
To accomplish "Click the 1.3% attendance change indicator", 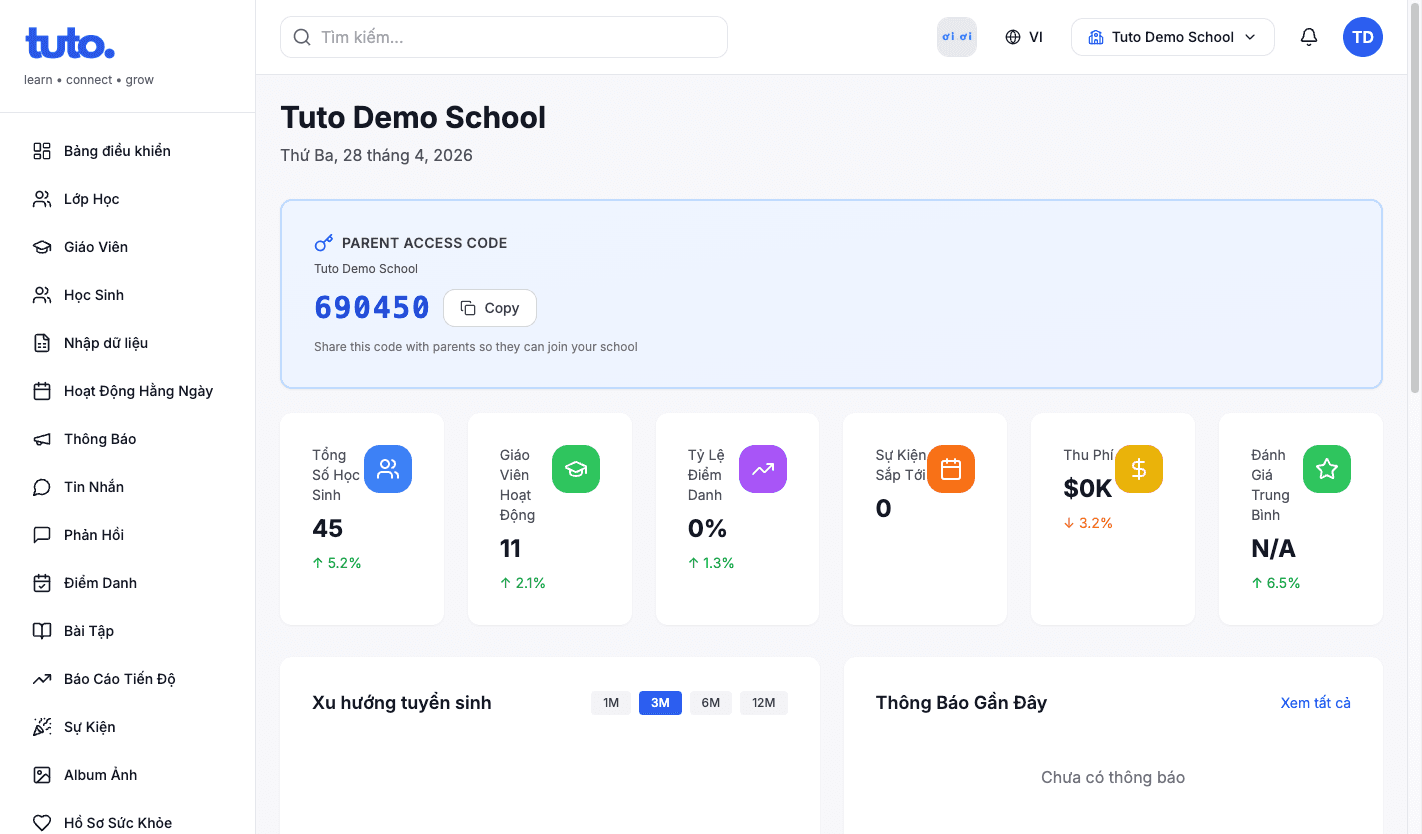I will (711, 563).
